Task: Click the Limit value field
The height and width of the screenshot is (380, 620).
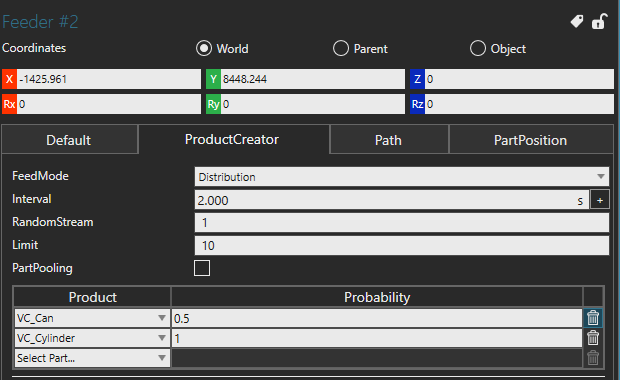Action: point(401,246)
